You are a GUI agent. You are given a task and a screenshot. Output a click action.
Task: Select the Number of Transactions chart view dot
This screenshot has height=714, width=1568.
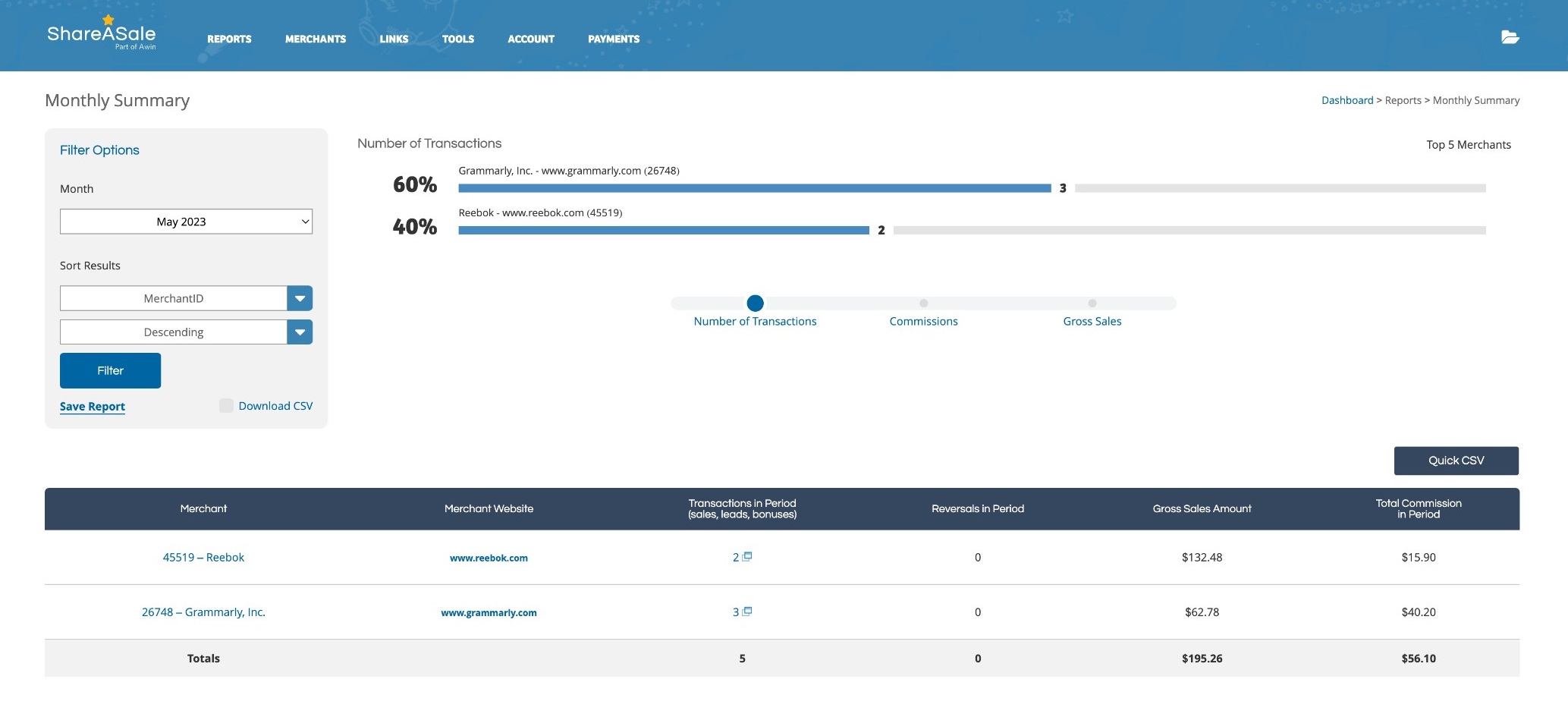755,303
